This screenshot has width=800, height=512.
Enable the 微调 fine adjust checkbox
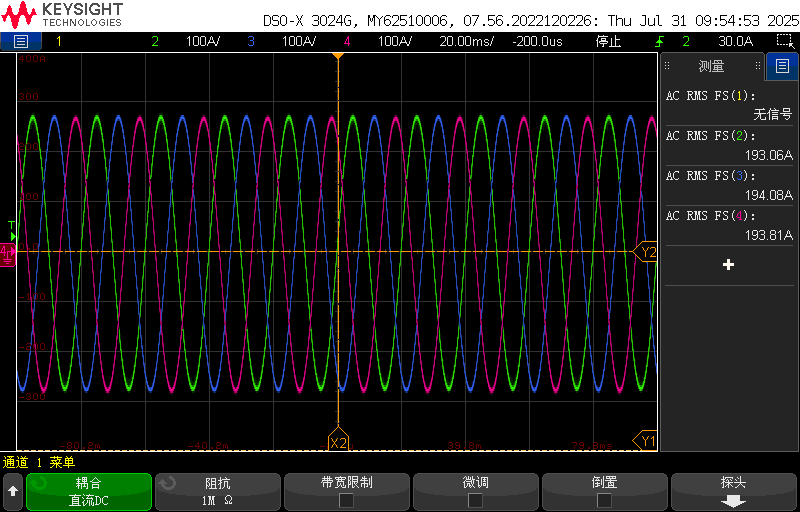tap(475, 500)
